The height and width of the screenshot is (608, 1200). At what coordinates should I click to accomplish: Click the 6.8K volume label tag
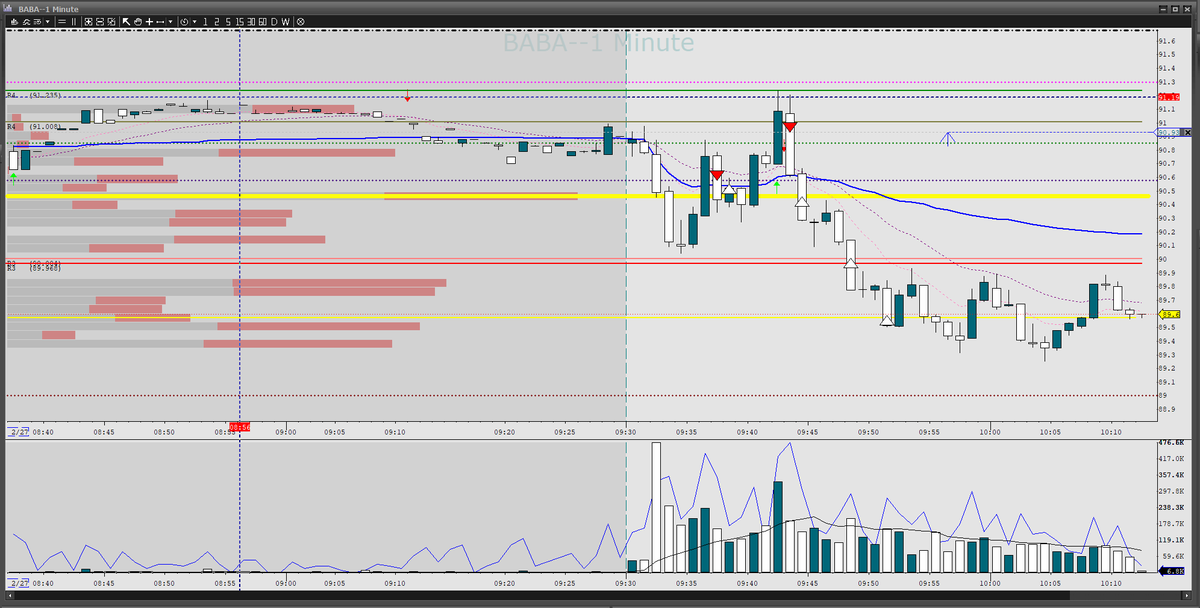point(1170,571)
